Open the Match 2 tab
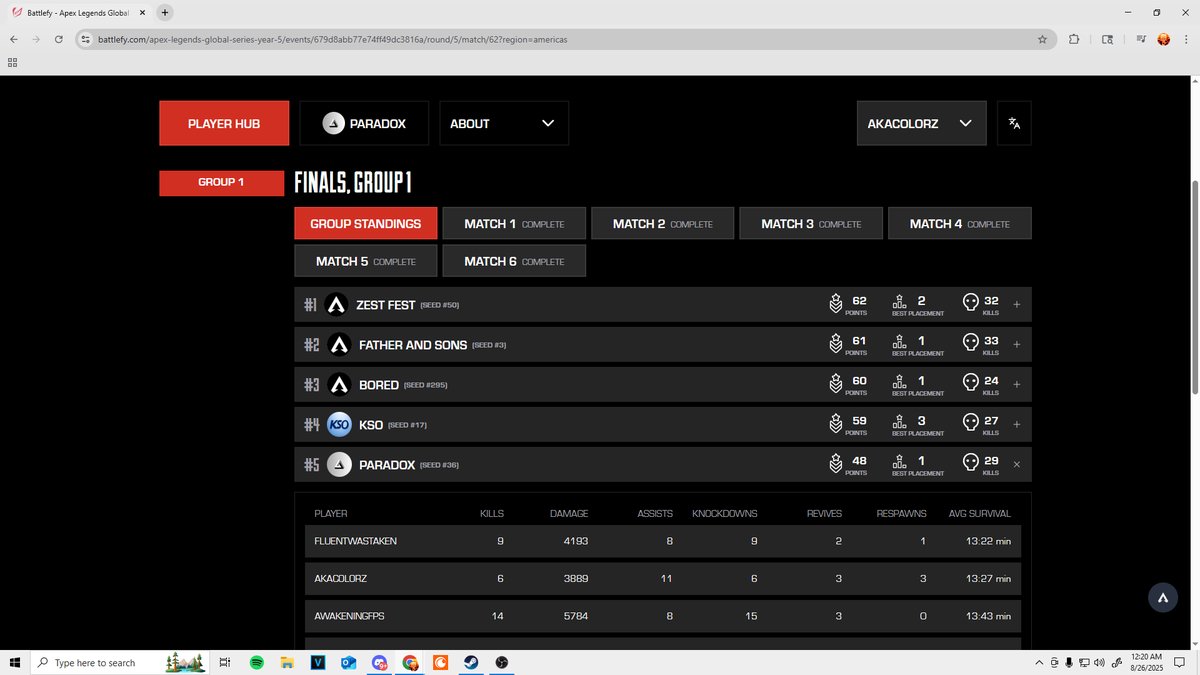The width and height of the screenshot is (1200, 675). [x=663, y=224]
